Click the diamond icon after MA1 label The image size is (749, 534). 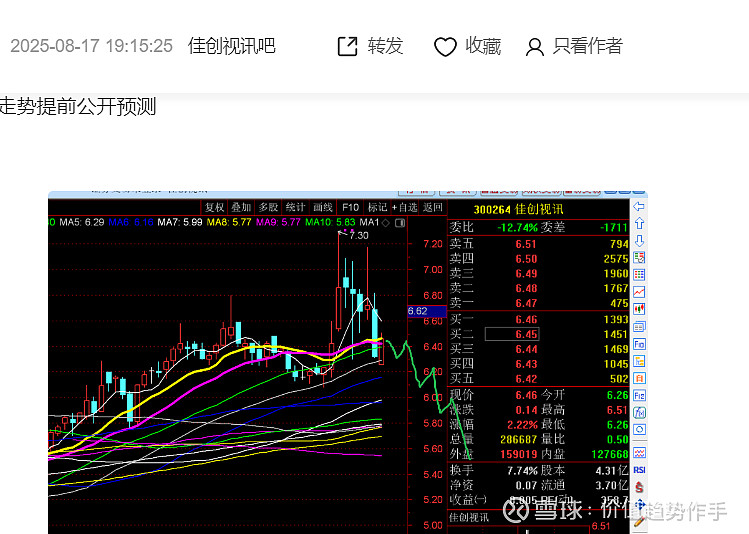[x=386, y=223]
